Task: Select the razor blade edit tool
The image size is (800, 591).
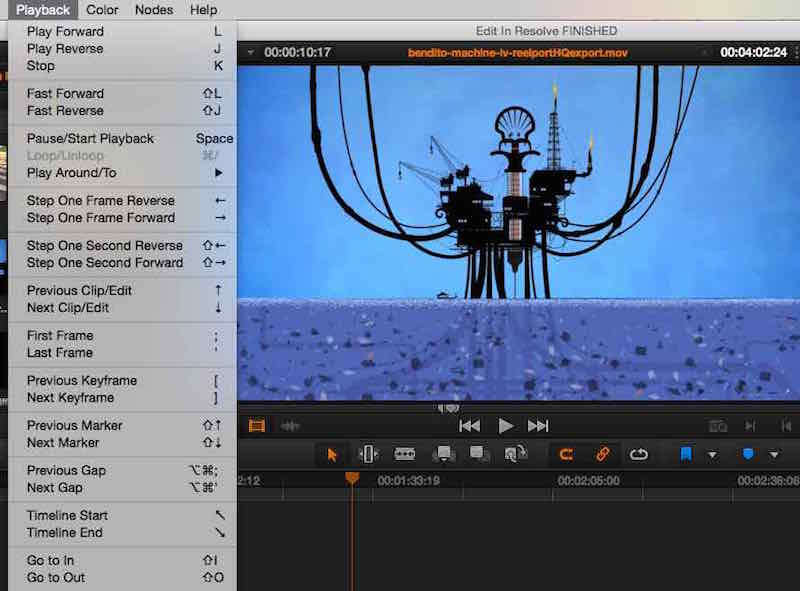Action: (405, 454)
